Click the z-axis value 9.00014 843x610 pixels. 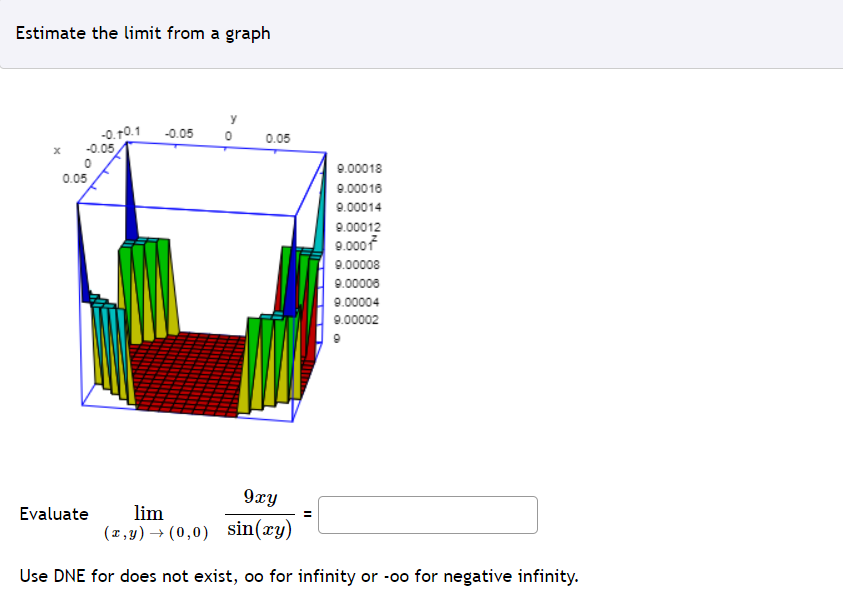click(x=359, y=207)
